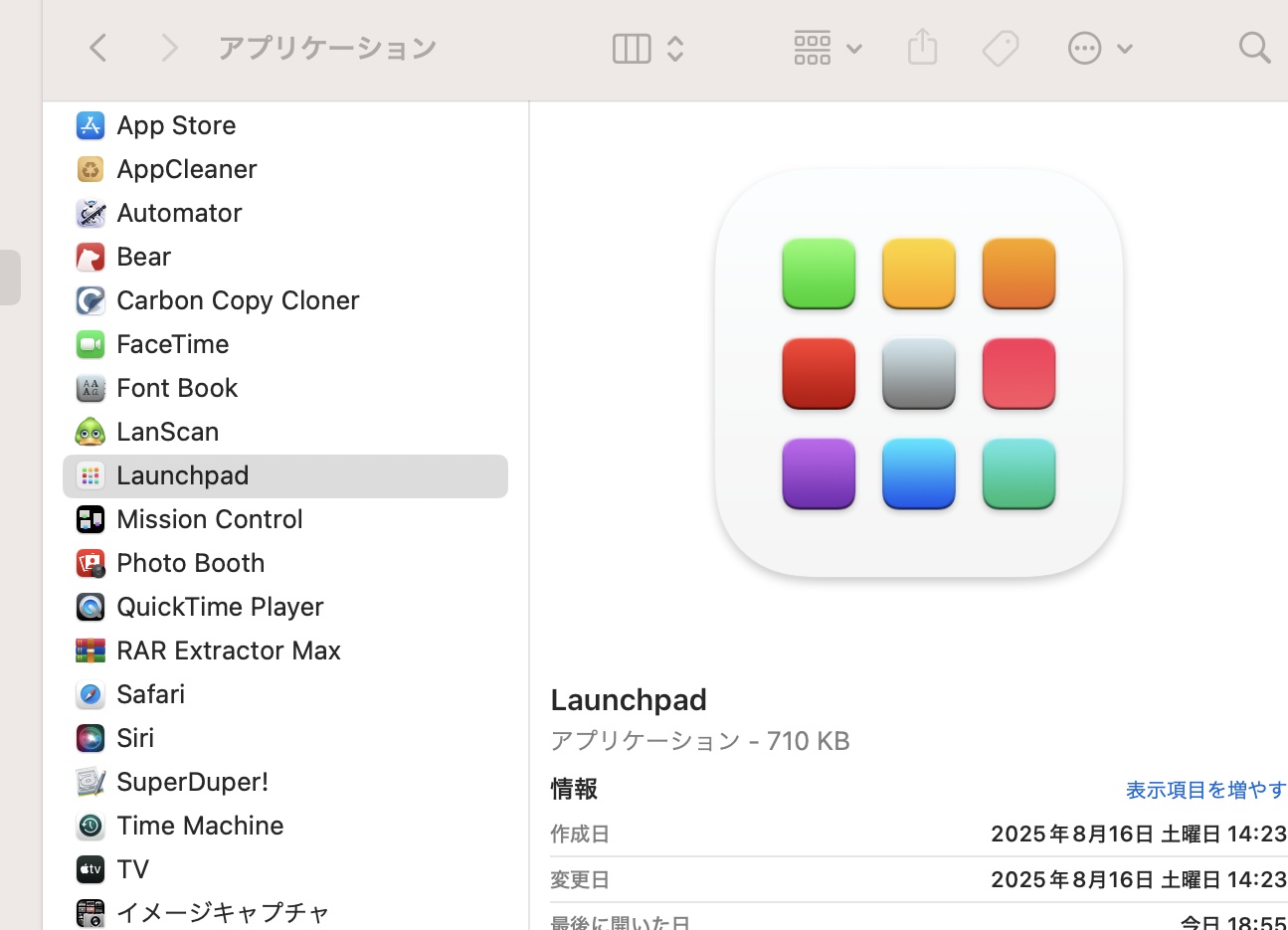The width and height of the screenshot is (1288, 930).
Task: Select the RAR Extractor Max name
Action: 229,651
